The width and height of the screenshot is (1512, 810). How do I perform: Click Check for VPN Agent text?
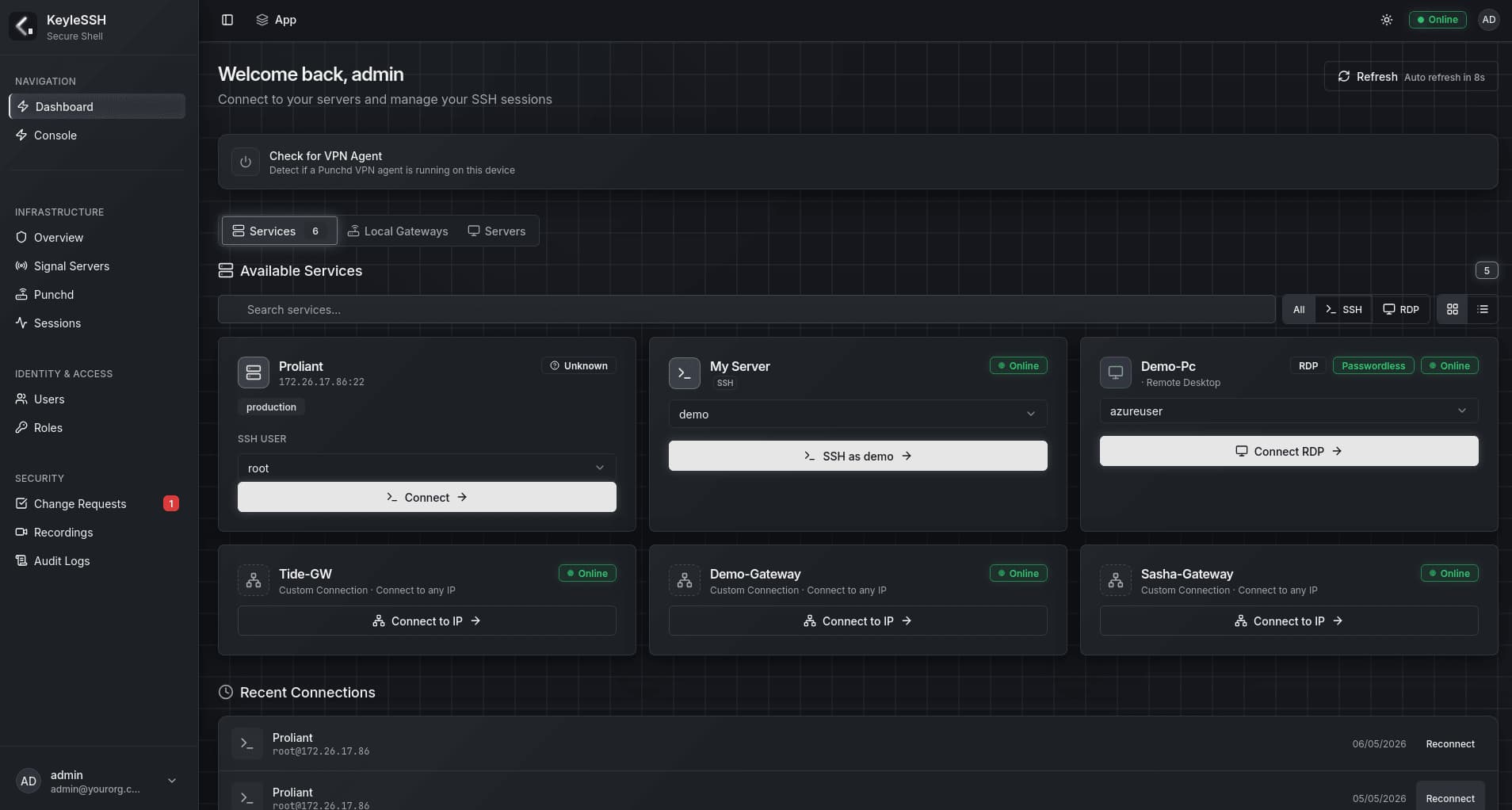click(326, 155)
